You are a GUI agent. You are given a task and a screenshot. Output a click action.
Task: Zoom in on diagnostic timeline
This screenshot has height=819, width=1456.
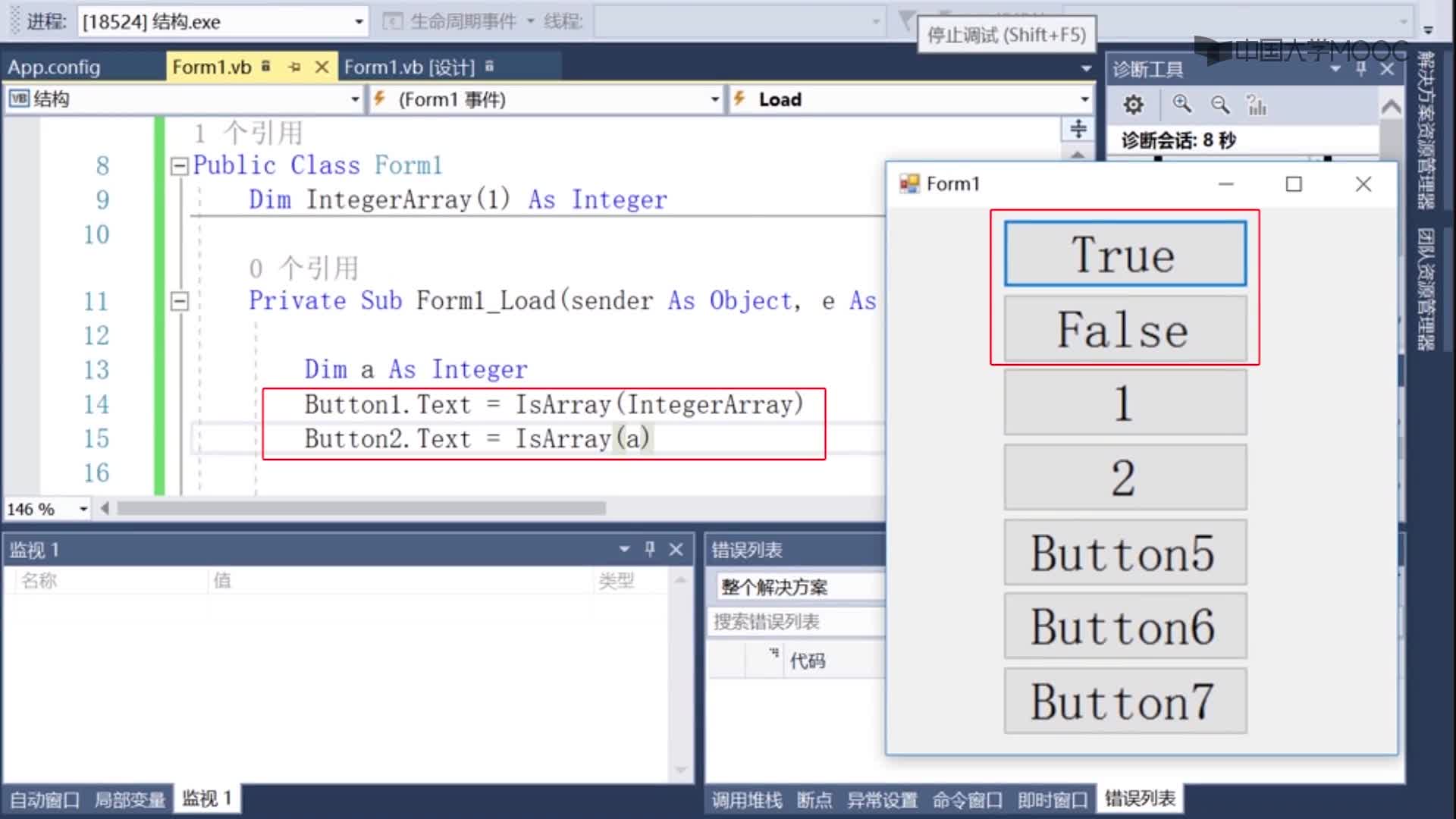click(x=1181, y=104)
